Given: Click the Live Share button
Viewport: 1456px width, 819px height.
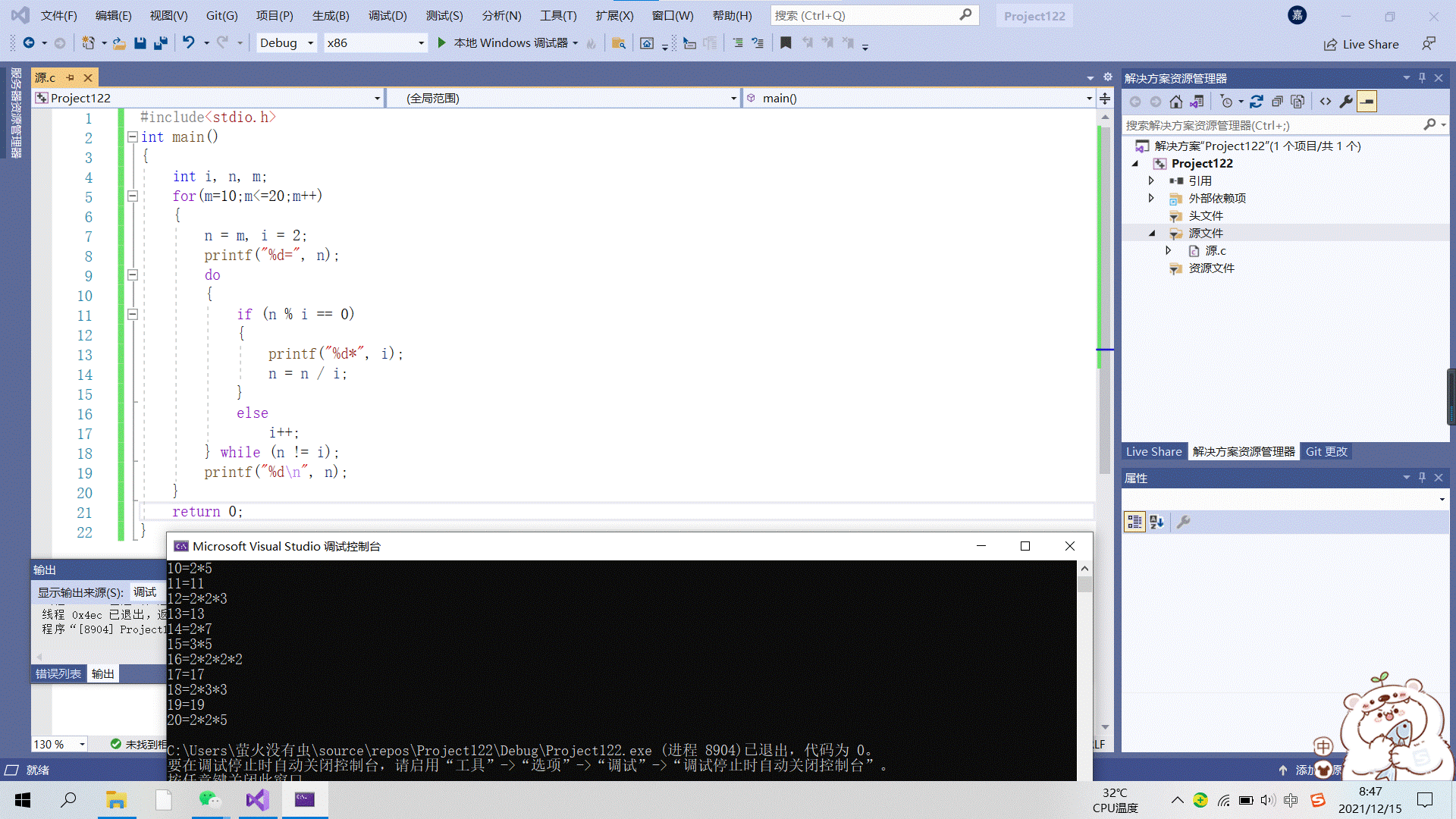Looking at the screenshot, I should (1361, 44).
